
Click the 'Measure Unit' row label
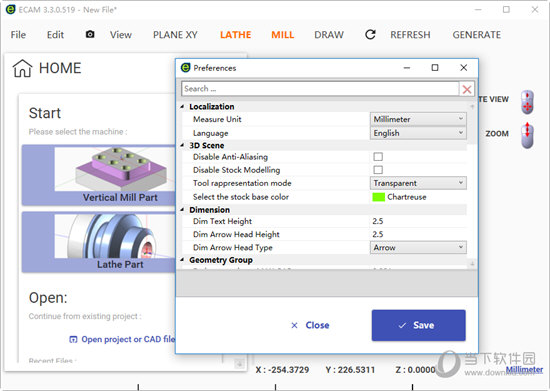pos(217,119)
